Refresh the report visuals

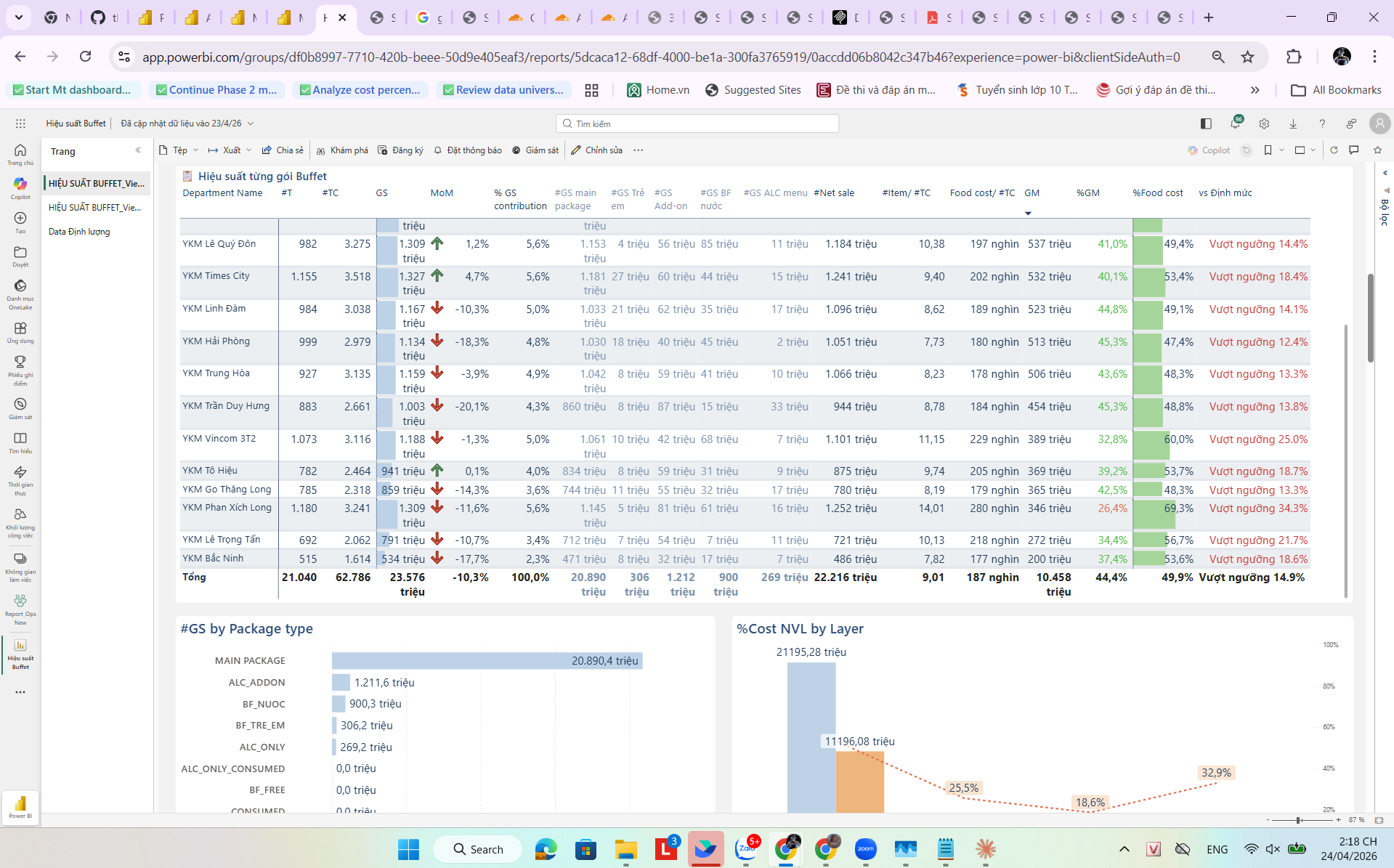pos(1334,150)
